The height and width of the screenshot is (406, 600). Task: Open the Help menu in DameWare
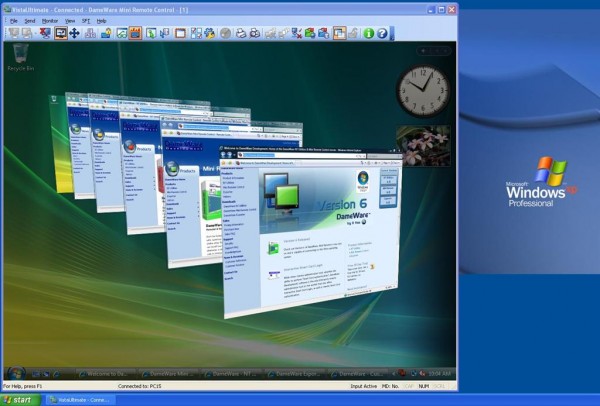tap(101, 20)
